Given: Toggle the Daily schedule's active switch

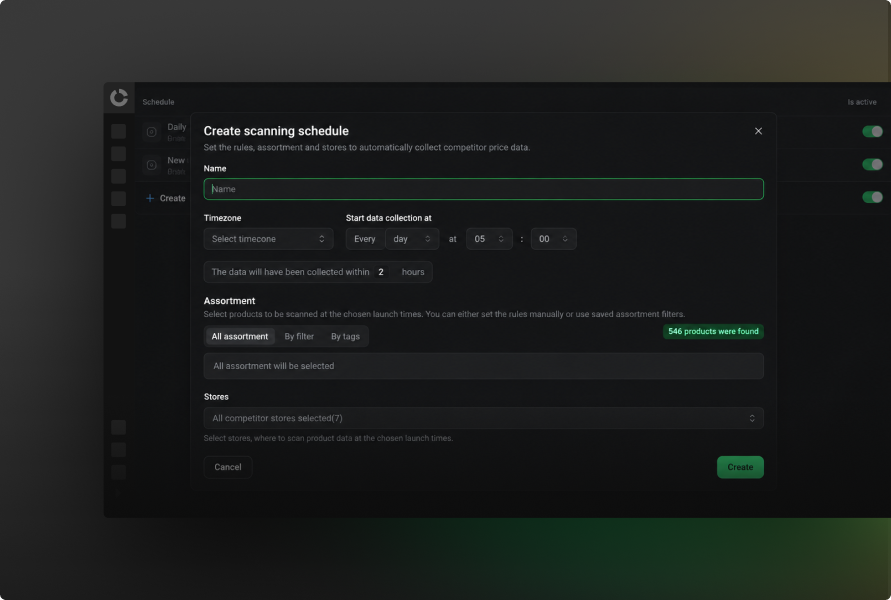Looking at the screenshot, I should click(x=872, y=131).
